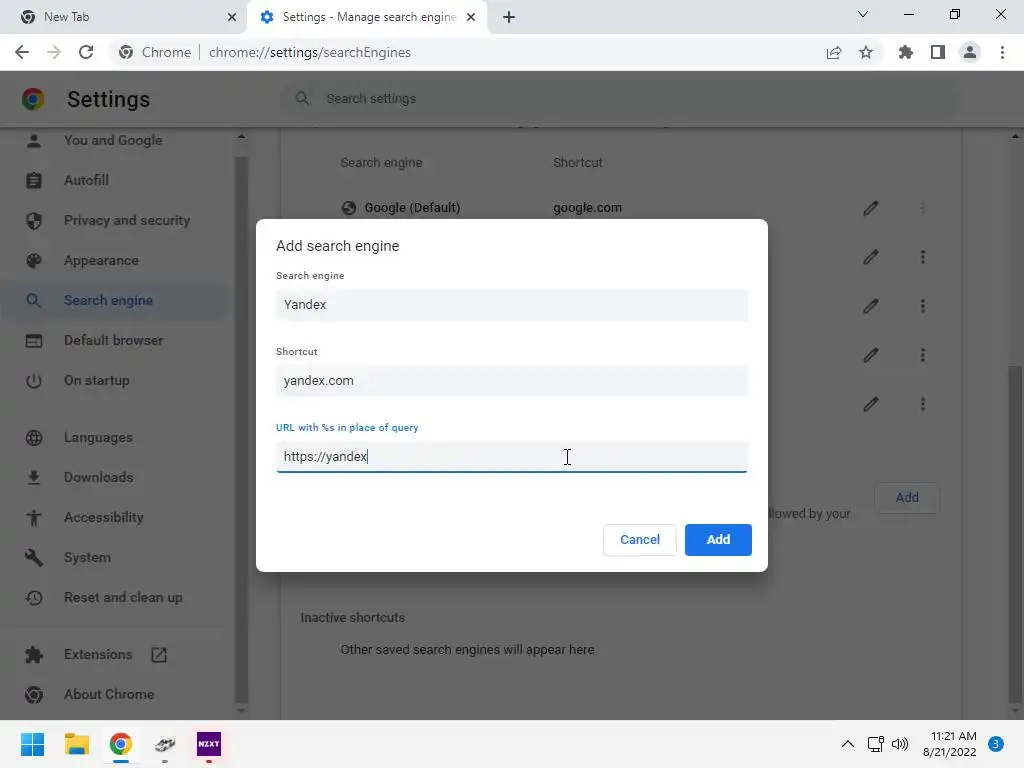Screen dimensions: 1024x768
Task: Click the search magnifier icon in Settings
Action: point(302,99)
